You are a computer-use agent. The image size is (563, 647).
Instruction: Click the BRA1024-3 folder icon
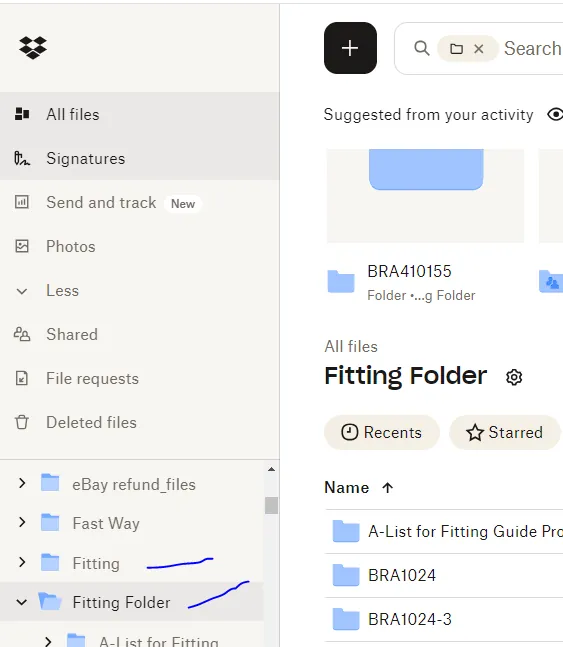tap(345, 619)
